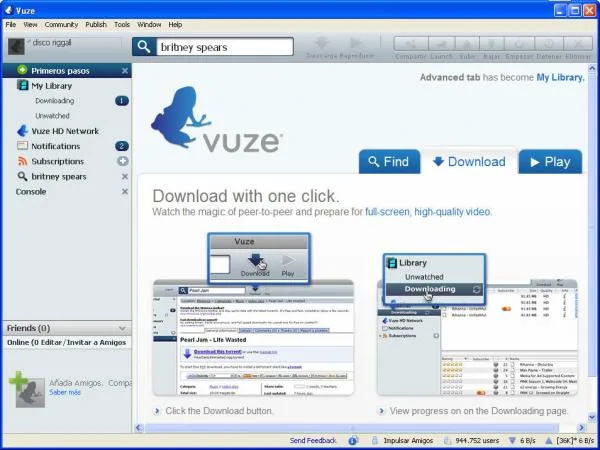Click the green add-friend plus icon
Image resolution: width=600 pixels, height=450 pixels.
(18, 380)
